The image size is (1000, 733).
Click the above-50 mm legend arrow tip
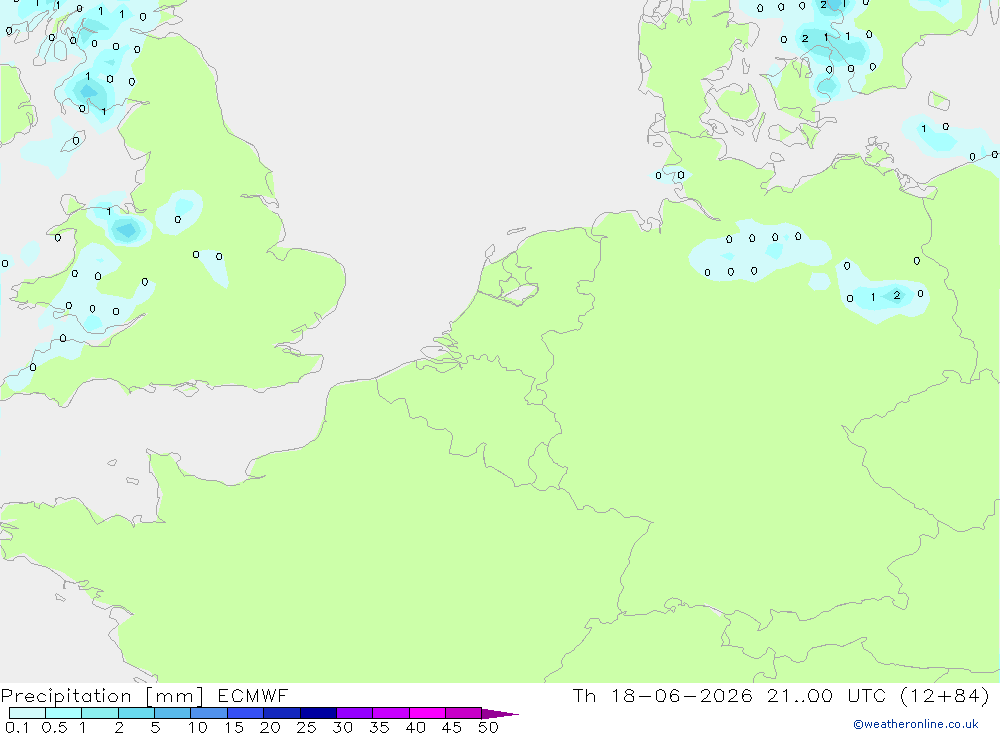tap(500, 714)
